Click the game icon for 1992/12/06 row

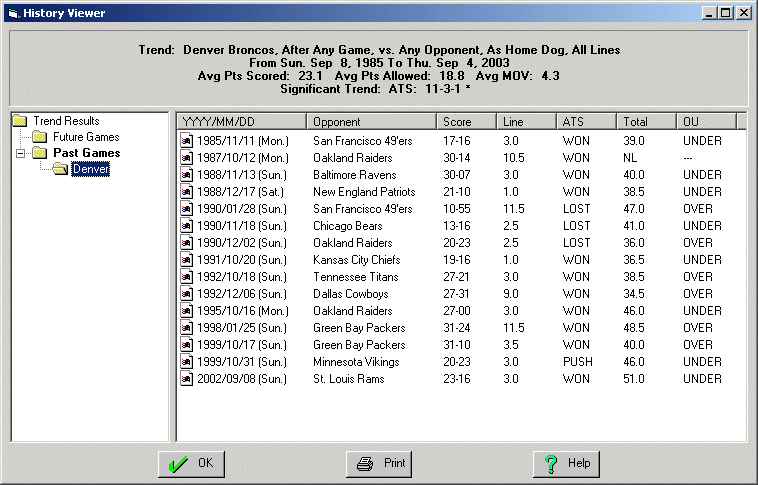[187, 294]
